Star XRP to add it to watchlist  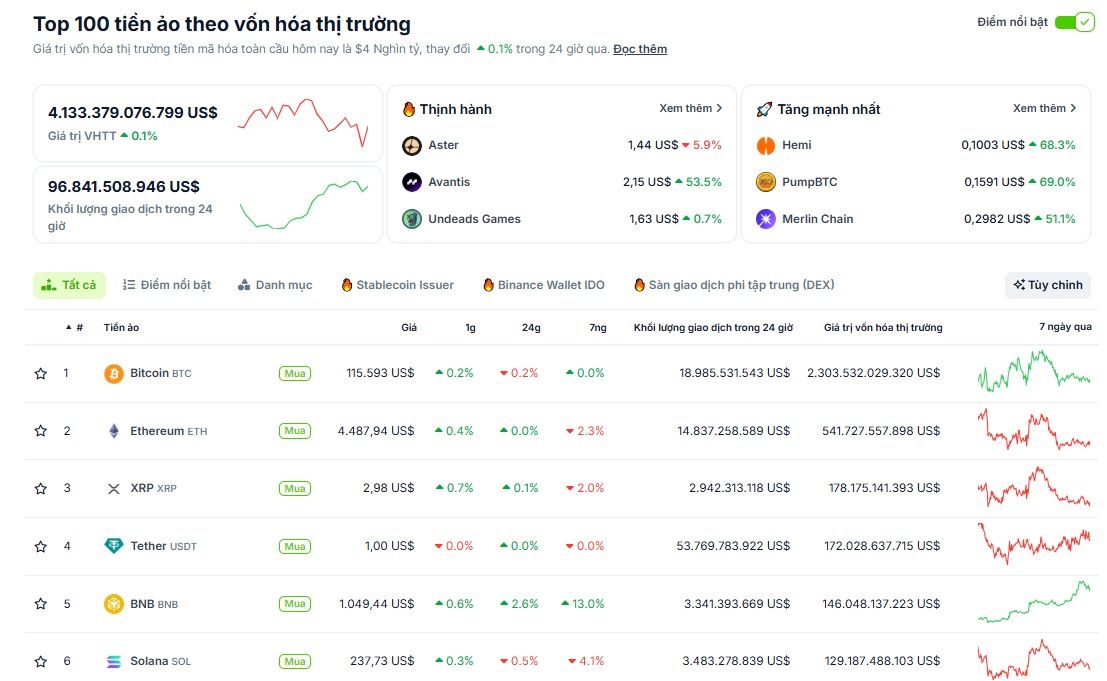click(x=40, y=488)
